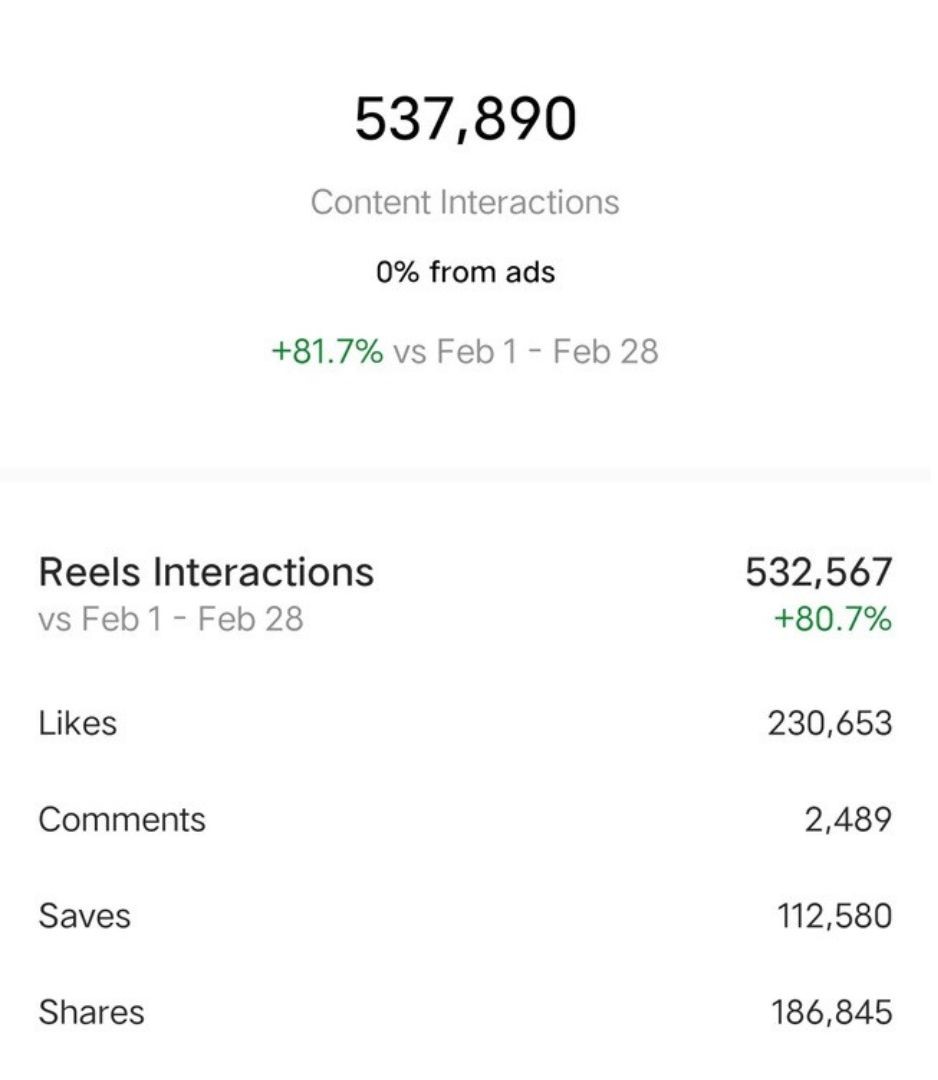Tap the green +80.7% Reels change

(832, 618)
